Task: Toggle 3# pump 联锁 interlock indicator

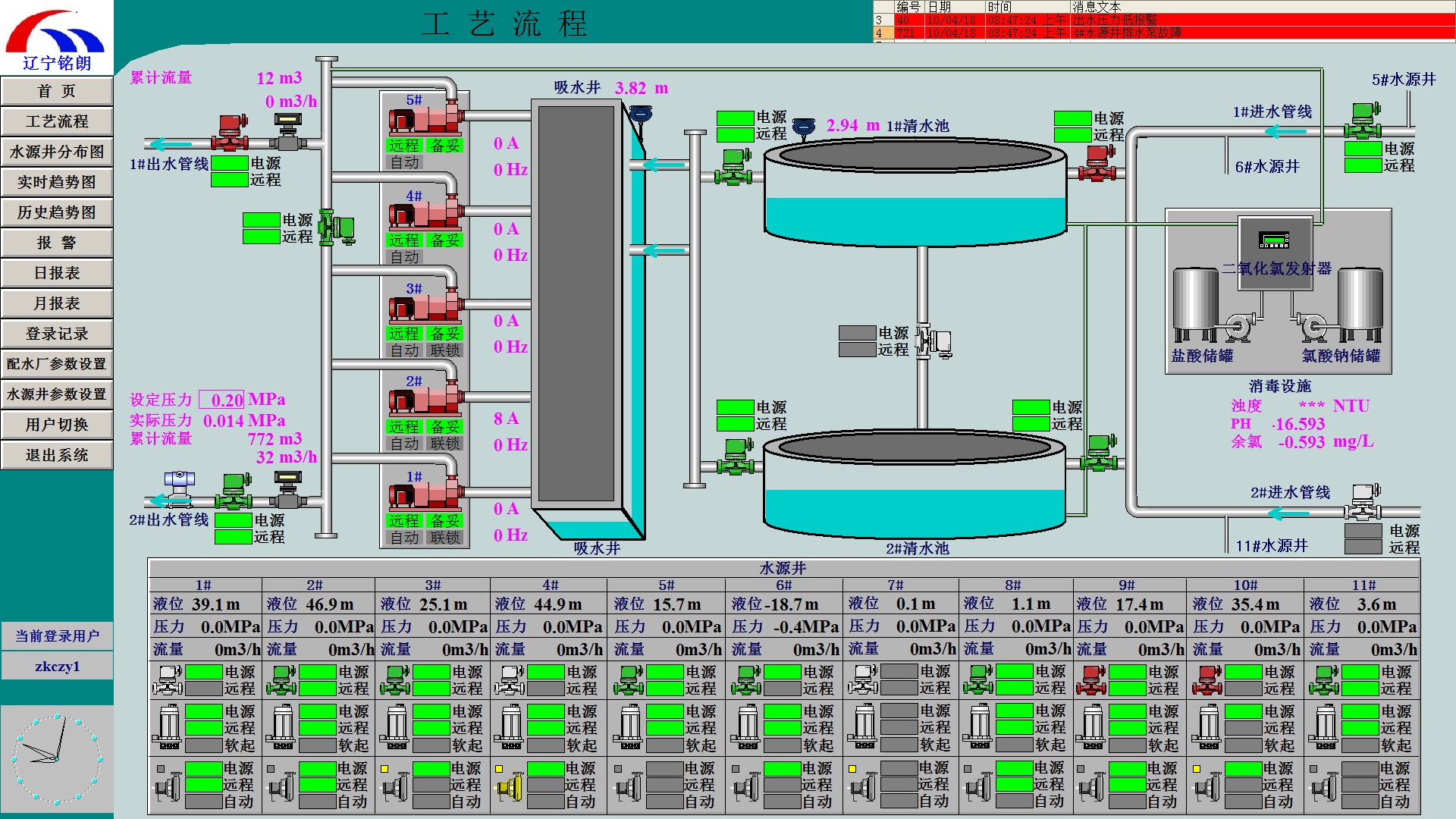Action: pyautogui.click(x=445, y=350)
